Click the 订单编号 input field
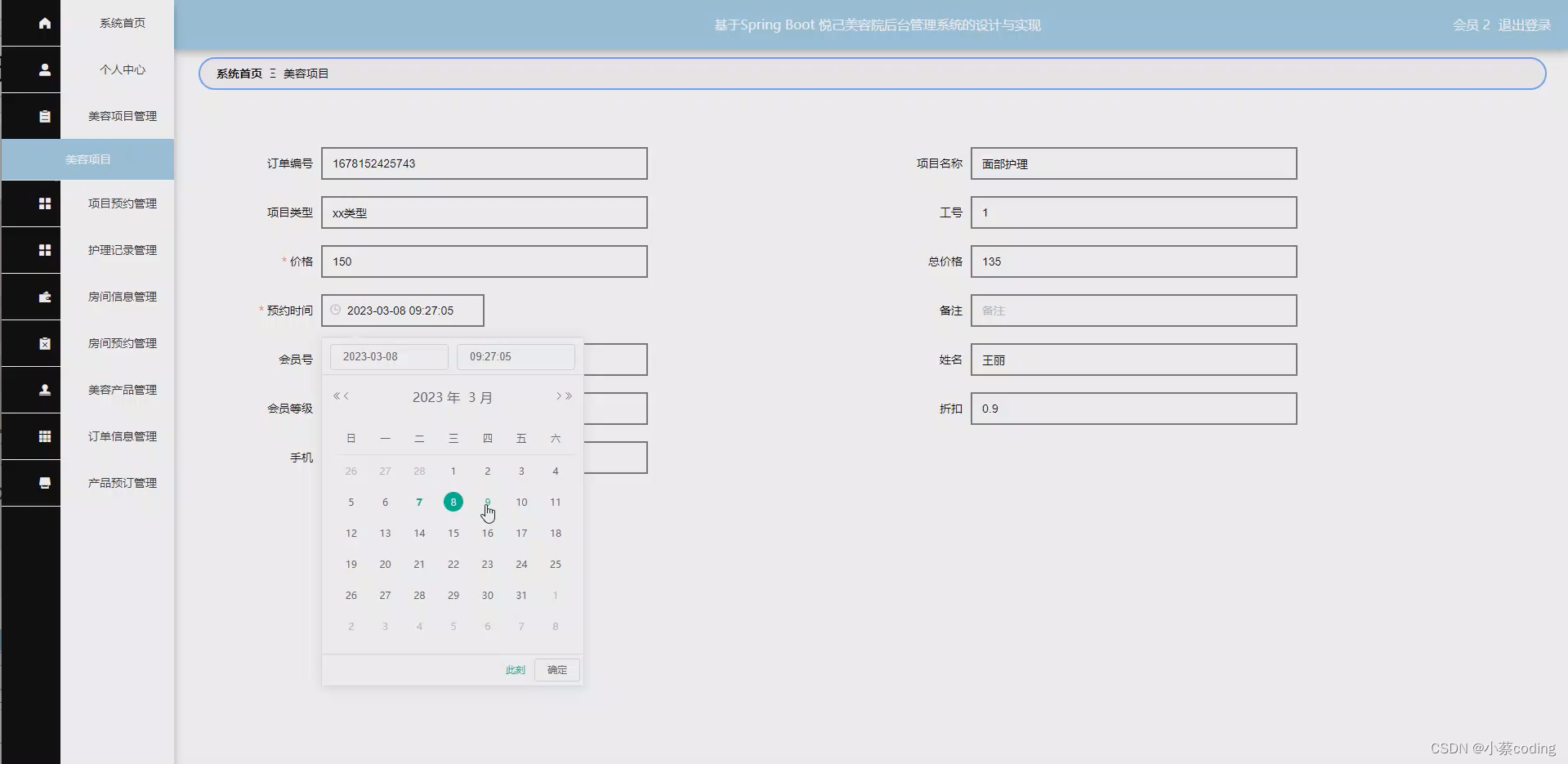Image resolution: width=1568 pixels, height=764 pixels. click(485, 163)
